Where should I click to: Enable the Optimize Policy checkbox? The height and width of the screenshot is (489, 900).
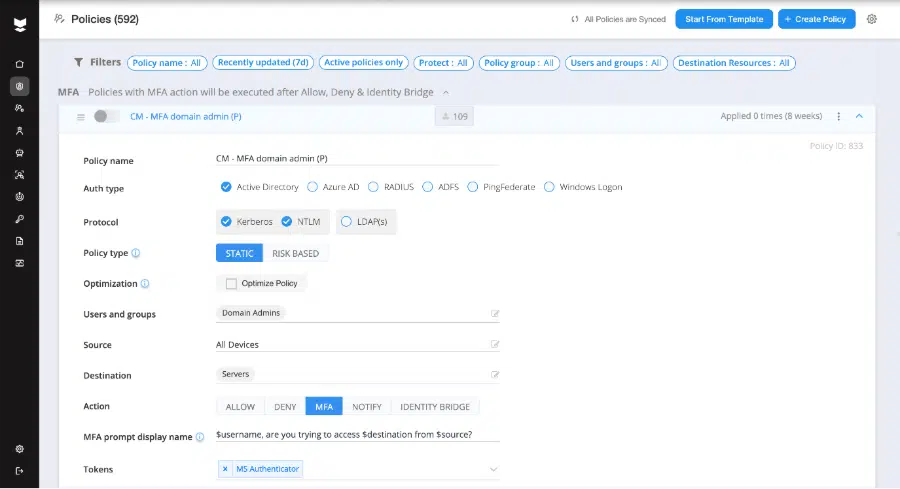point(231,284)
